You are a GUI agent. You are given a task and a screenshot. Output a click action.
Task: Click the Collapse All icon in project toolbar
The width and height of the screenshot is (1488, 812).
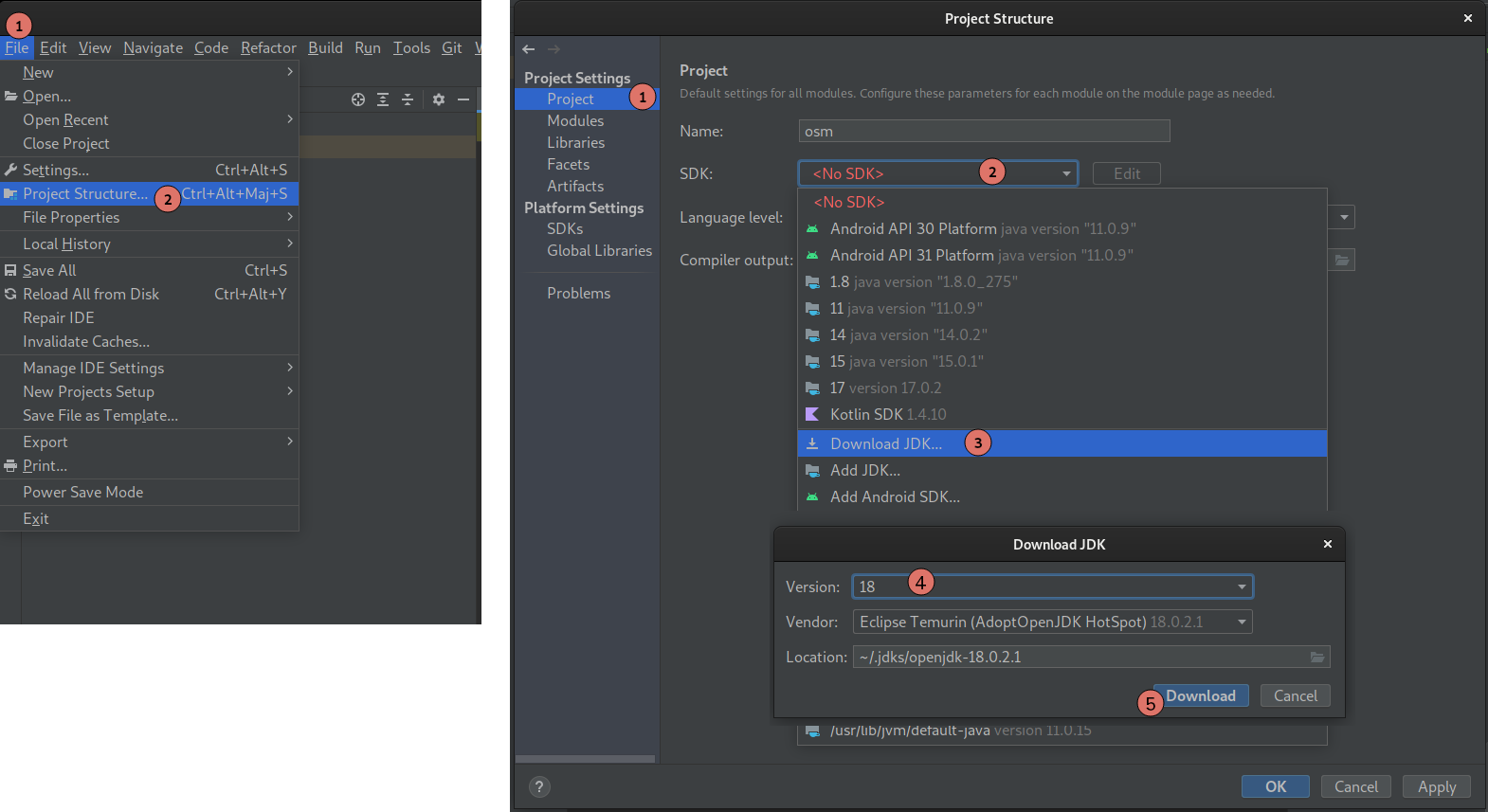(x=408, y=99)
